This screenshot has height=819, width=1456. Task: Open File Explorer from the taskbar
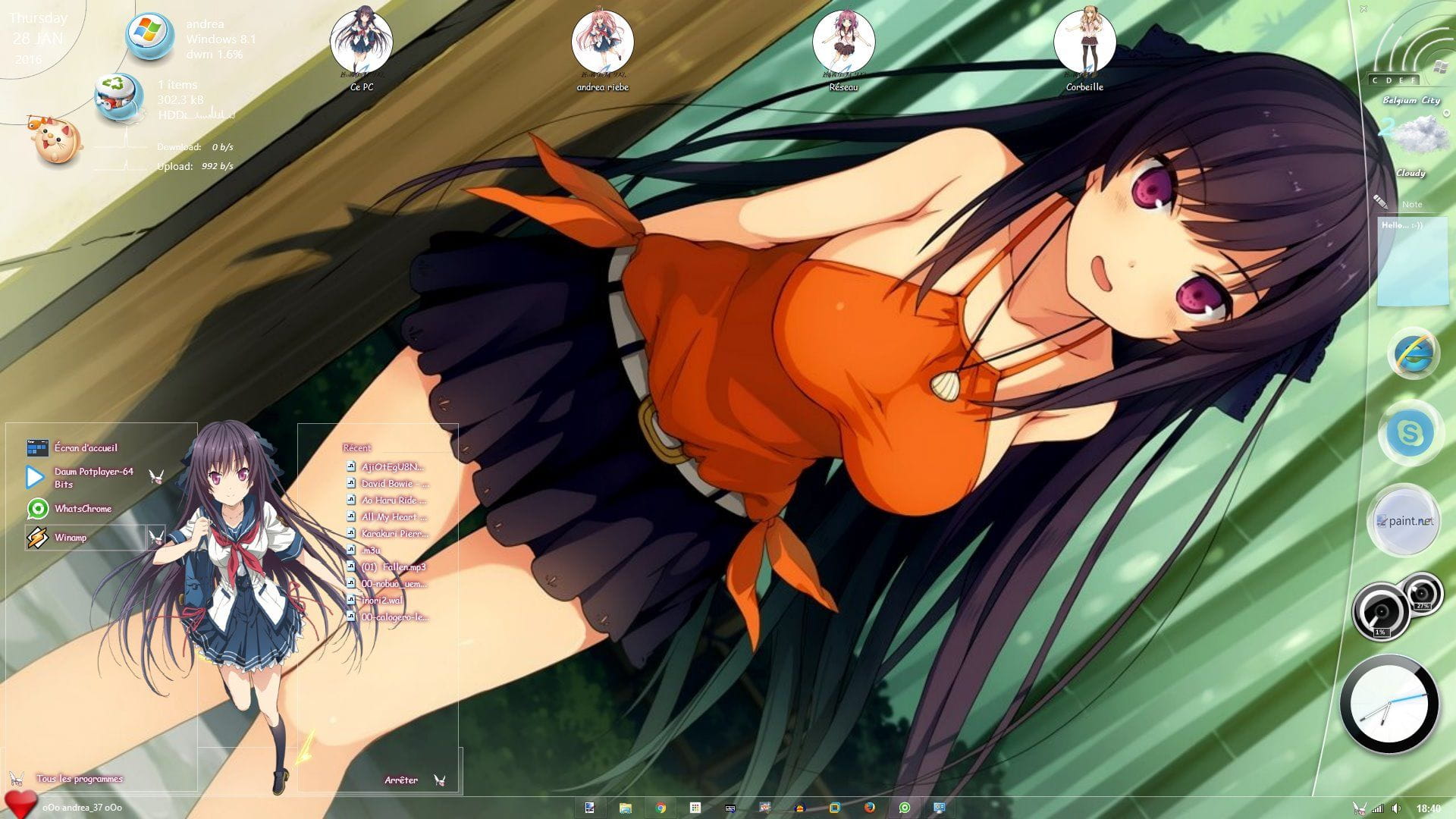625,808
